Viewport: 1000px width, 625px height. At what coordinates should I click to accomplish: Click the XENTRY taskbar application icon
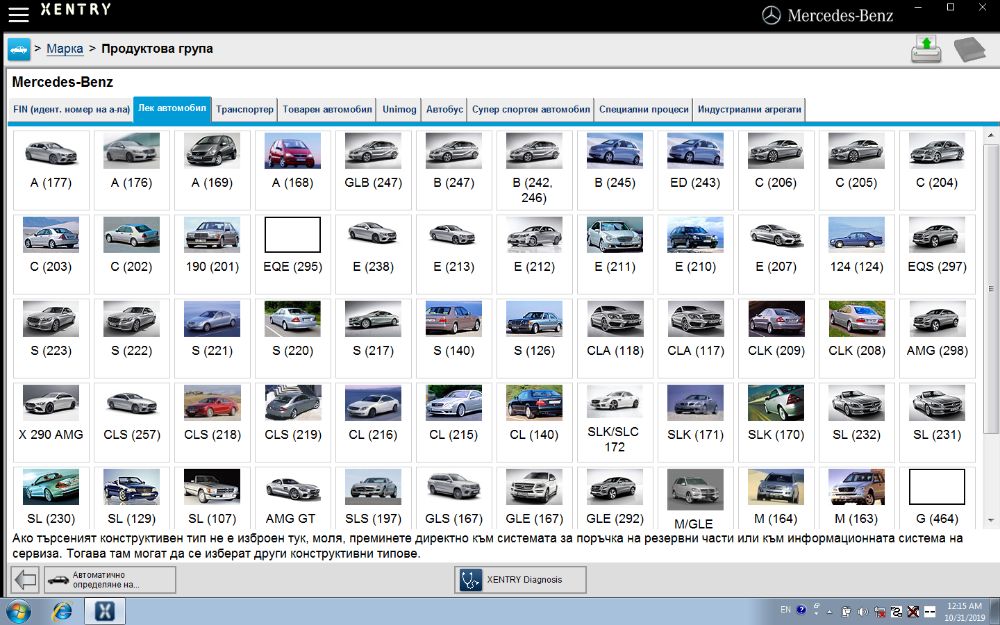click(x=105, y=611)
